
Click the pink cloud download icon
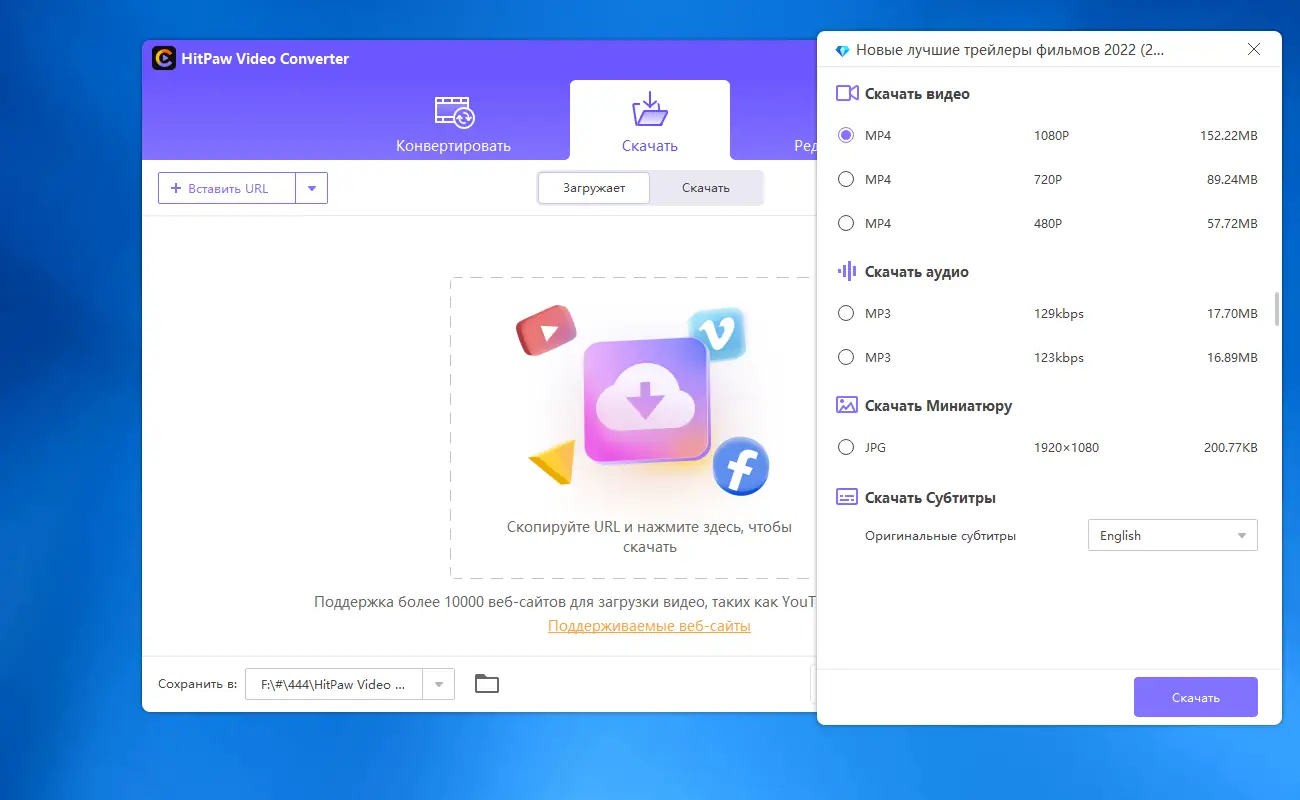pyautogui.click(x=645, y=400)
